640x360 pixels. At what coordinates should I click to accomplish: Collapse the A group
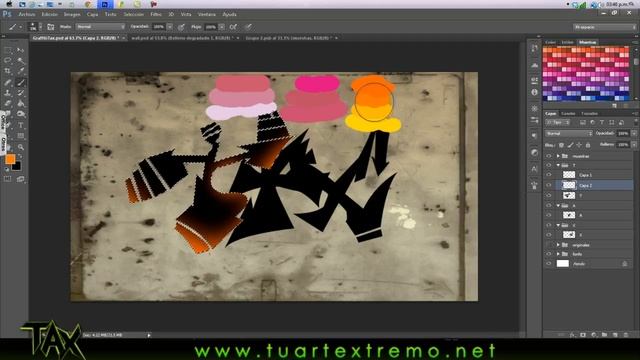click(x=558, y=206)
